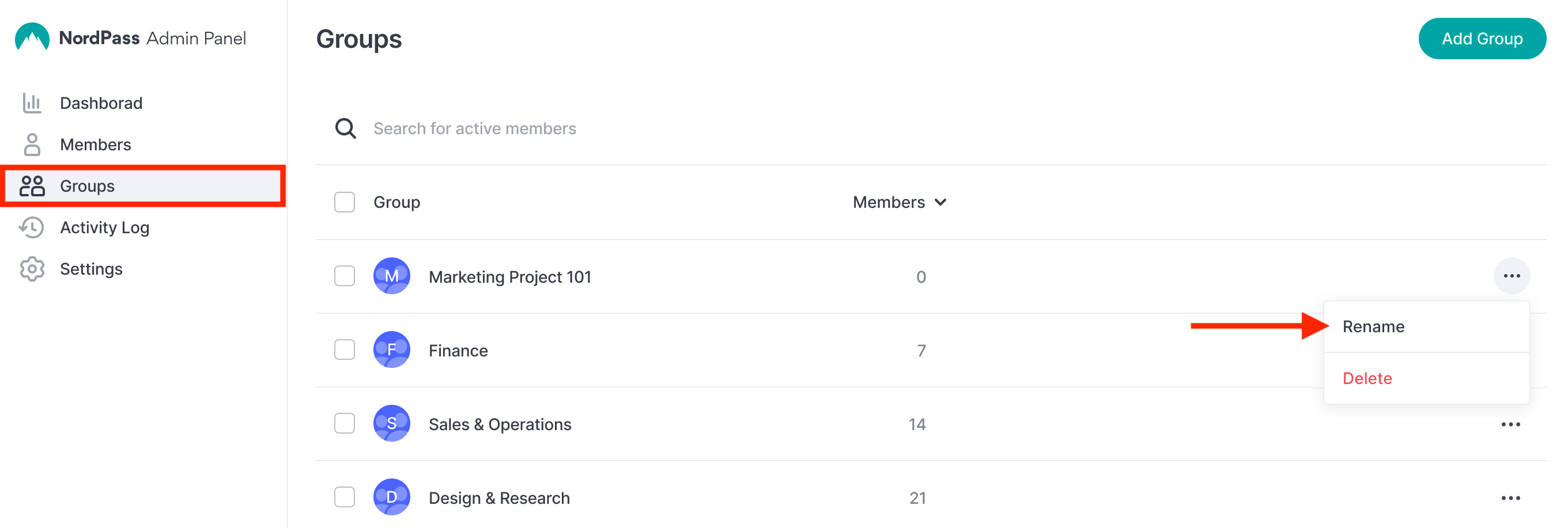The image size is (1568, 528).
Task: Sort by Members column chevron
Action: (x=940, y=202)
